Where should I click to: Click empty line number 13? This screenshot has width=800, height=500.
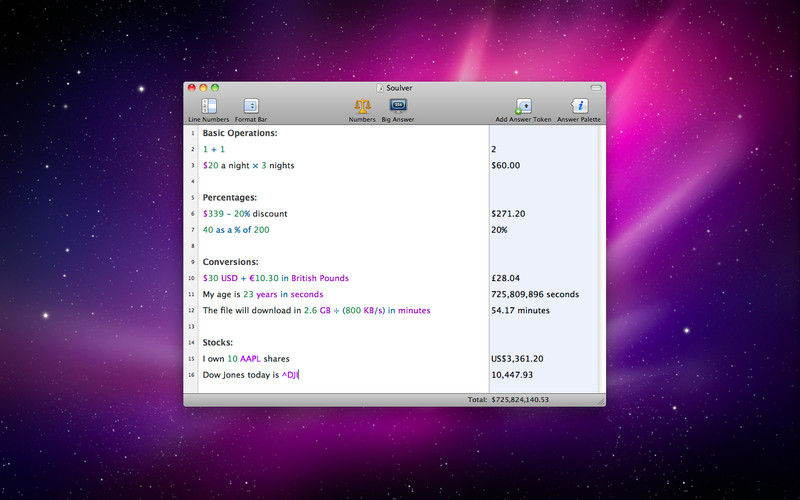[x=192, y=327]
